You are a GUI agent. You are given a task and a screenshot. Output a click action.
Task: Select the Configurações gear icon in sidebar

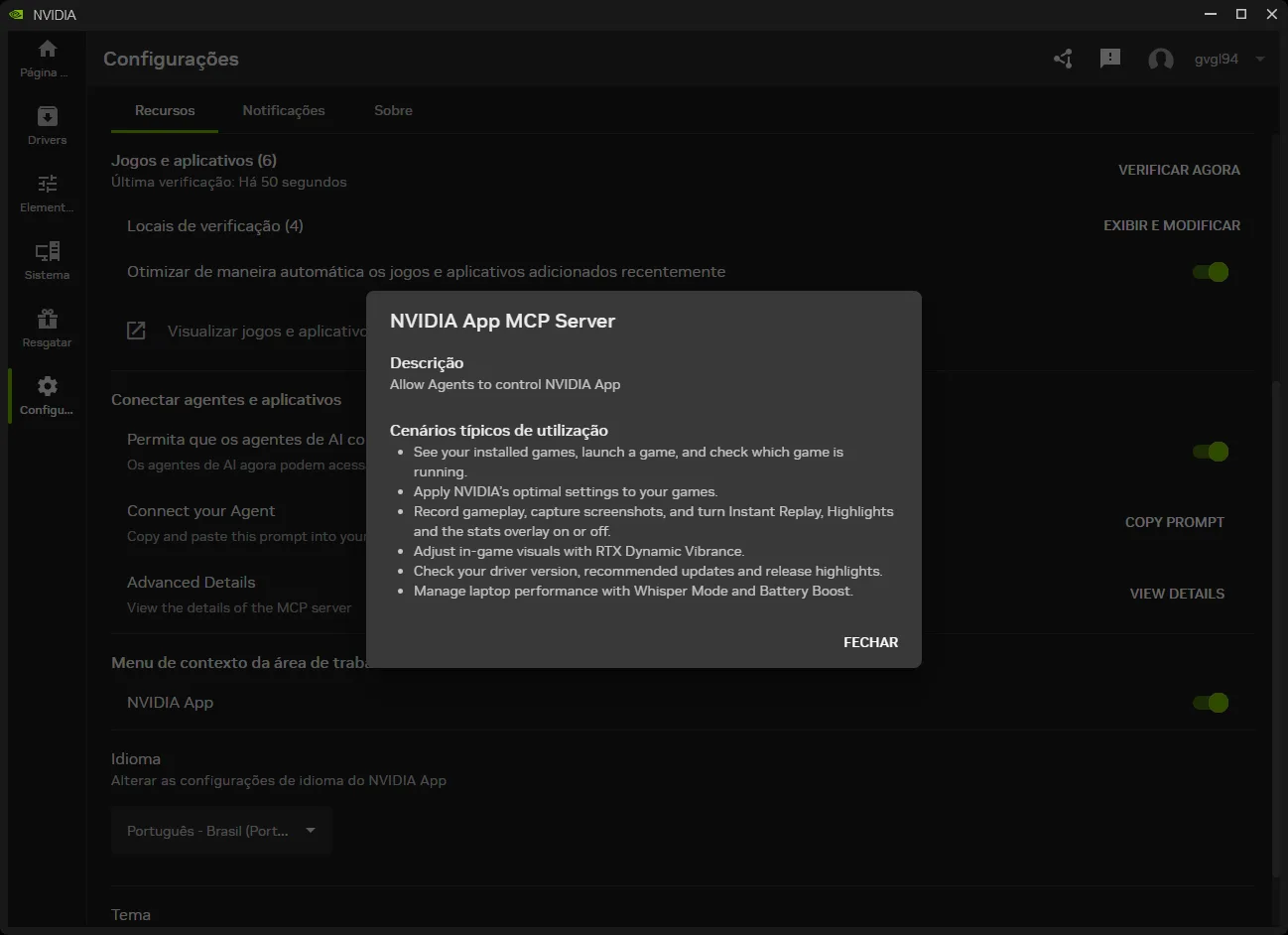[47, 386]
